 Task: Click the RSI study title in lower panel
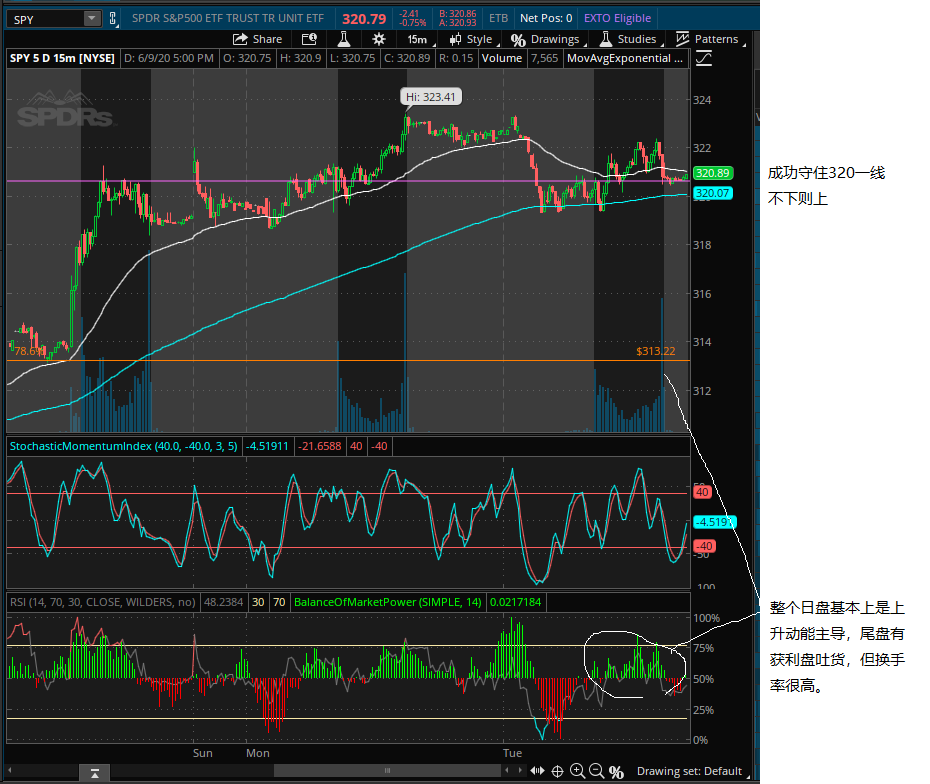click(103, 602)
